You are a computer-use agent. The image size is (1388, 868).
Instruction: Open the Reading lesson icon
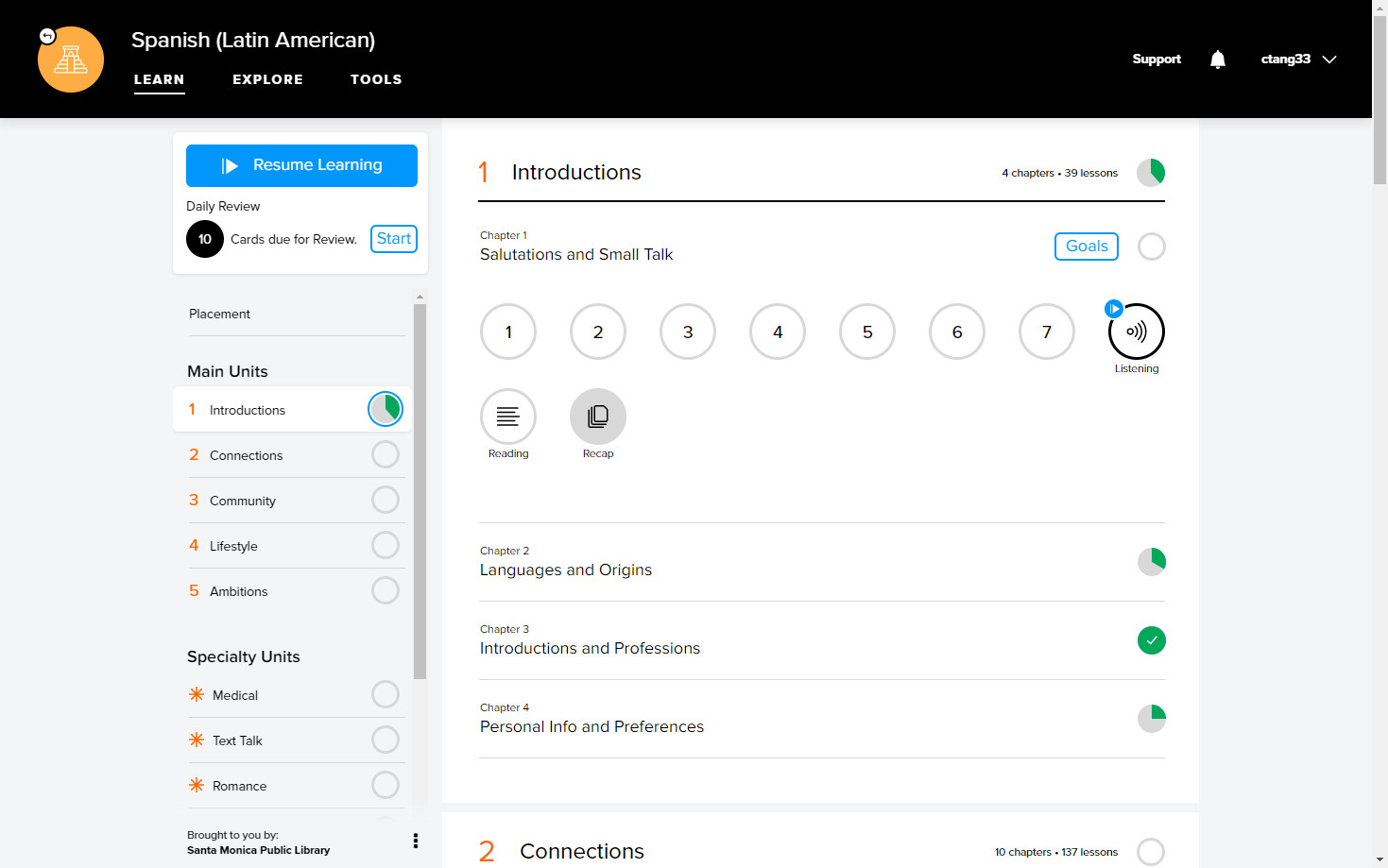coord(508,417)
